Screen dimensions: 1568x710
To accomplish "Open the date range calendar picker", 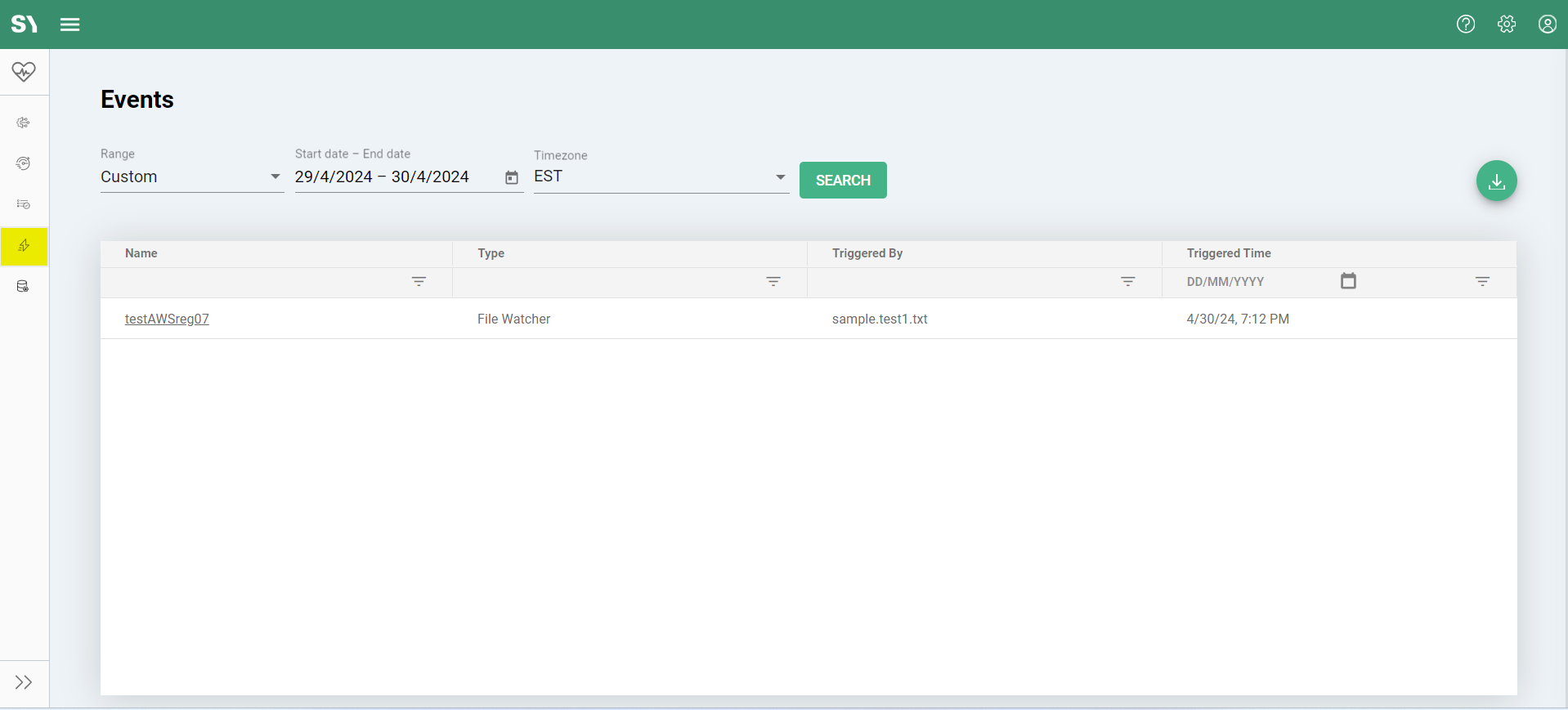I will 512,177.
